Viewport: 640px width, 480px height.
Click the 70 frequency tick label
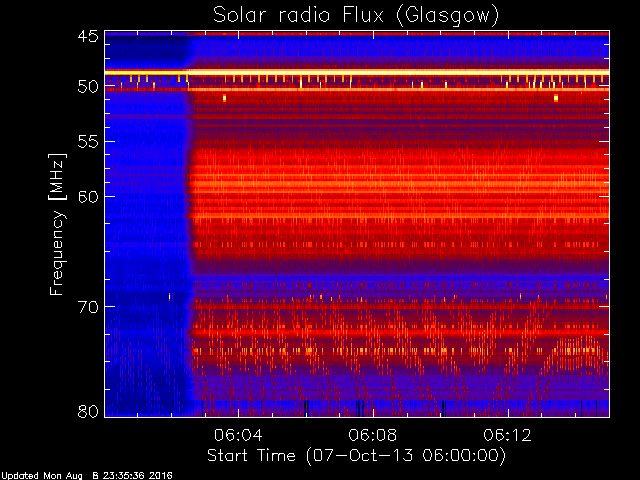point(88,307)
